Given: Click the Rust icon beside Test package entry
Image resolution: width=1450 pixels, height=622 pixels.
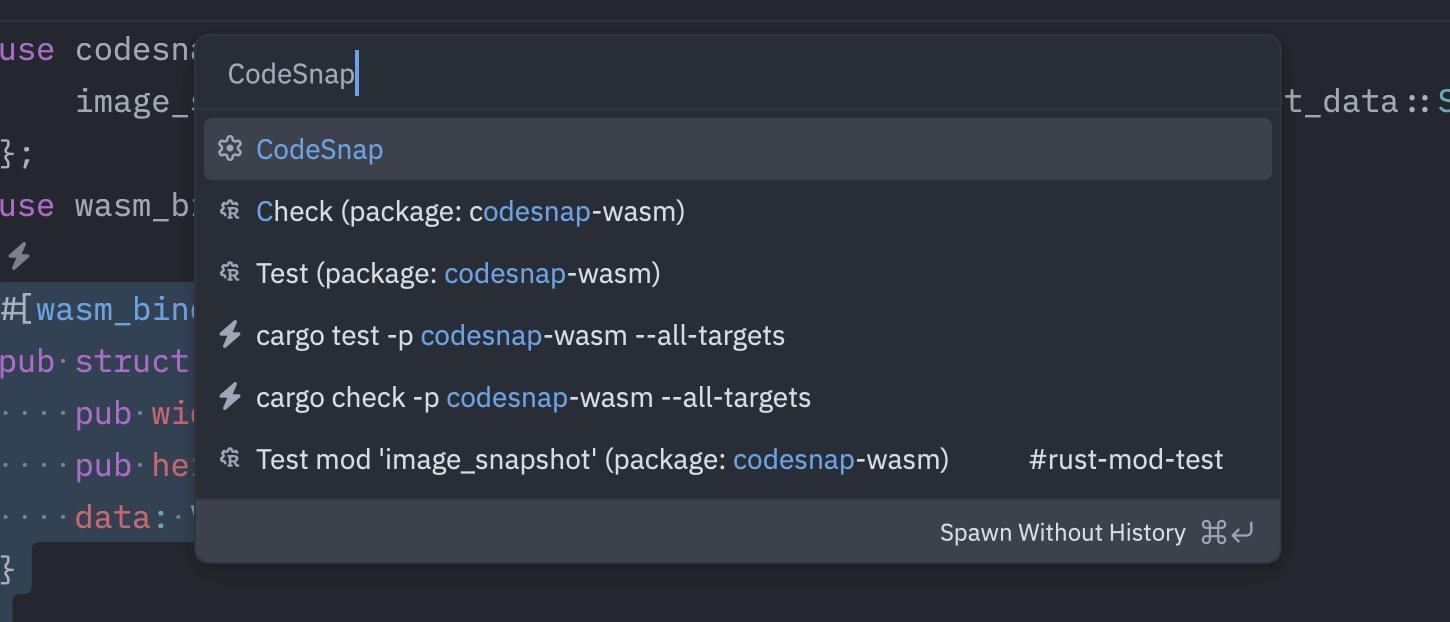Looking at the screenshot, I should point(230,273).
